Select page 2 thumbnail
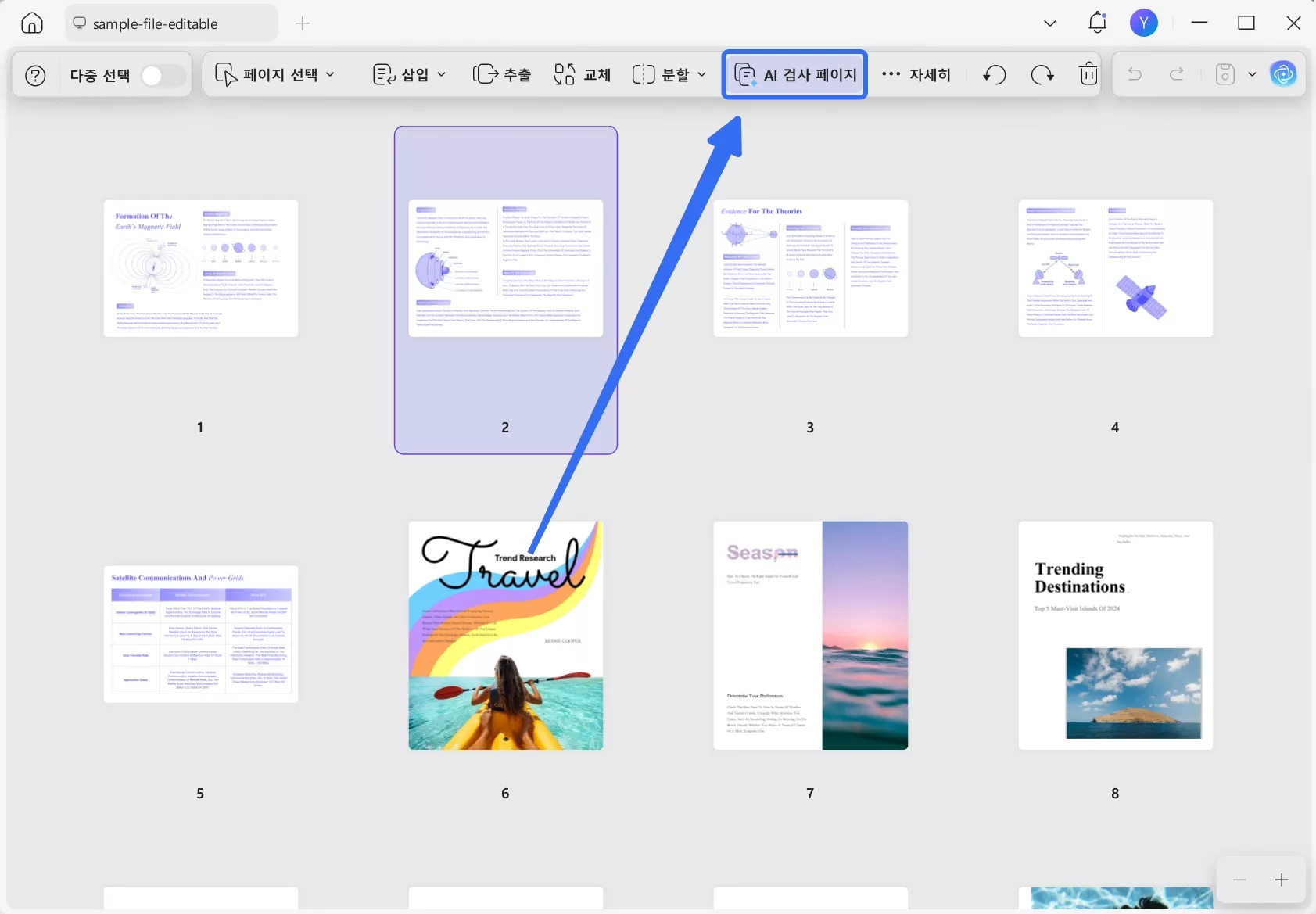This screenshot has width=1316, height=914. point(506,268)
